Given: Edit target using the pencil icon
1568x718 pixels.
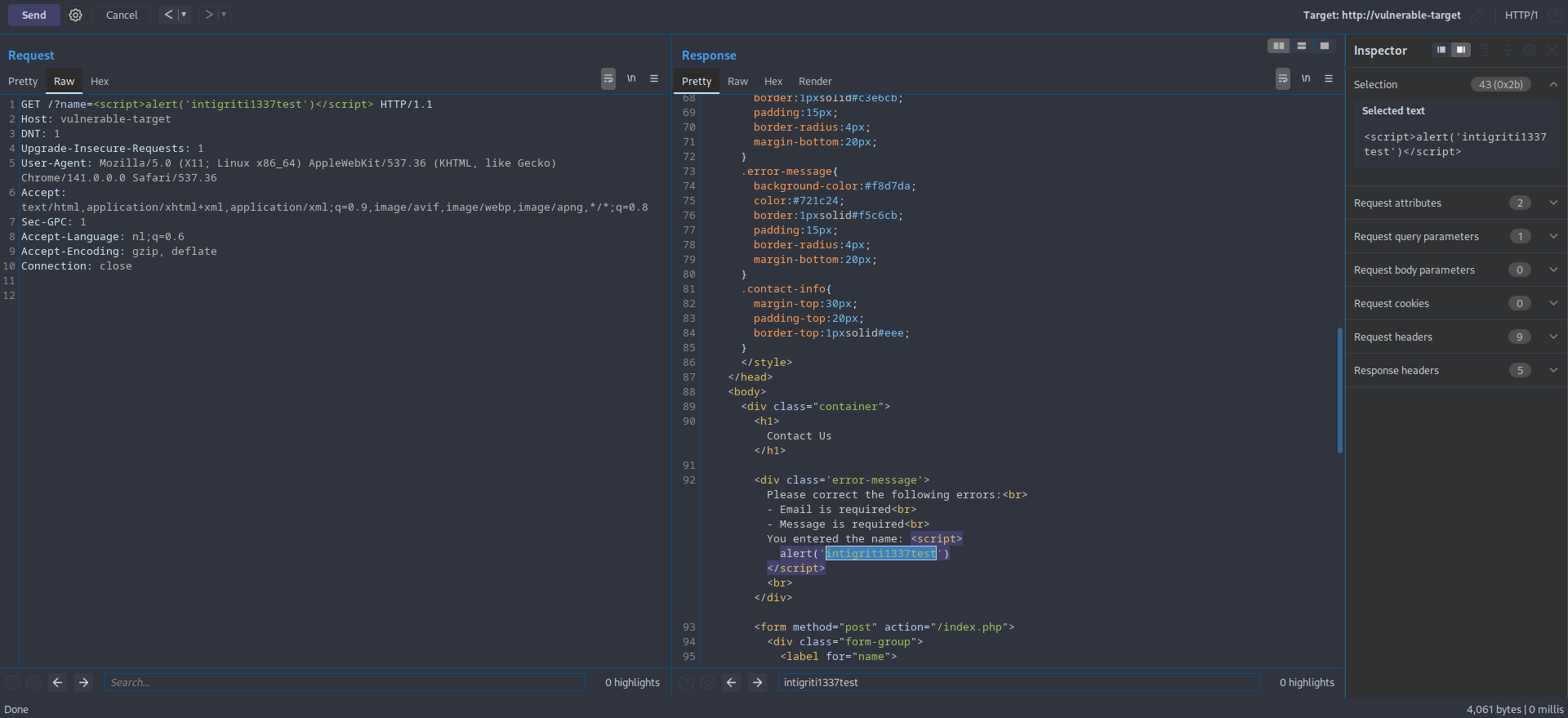Looking at the screenshot, I should click(x=1477, y=15).
